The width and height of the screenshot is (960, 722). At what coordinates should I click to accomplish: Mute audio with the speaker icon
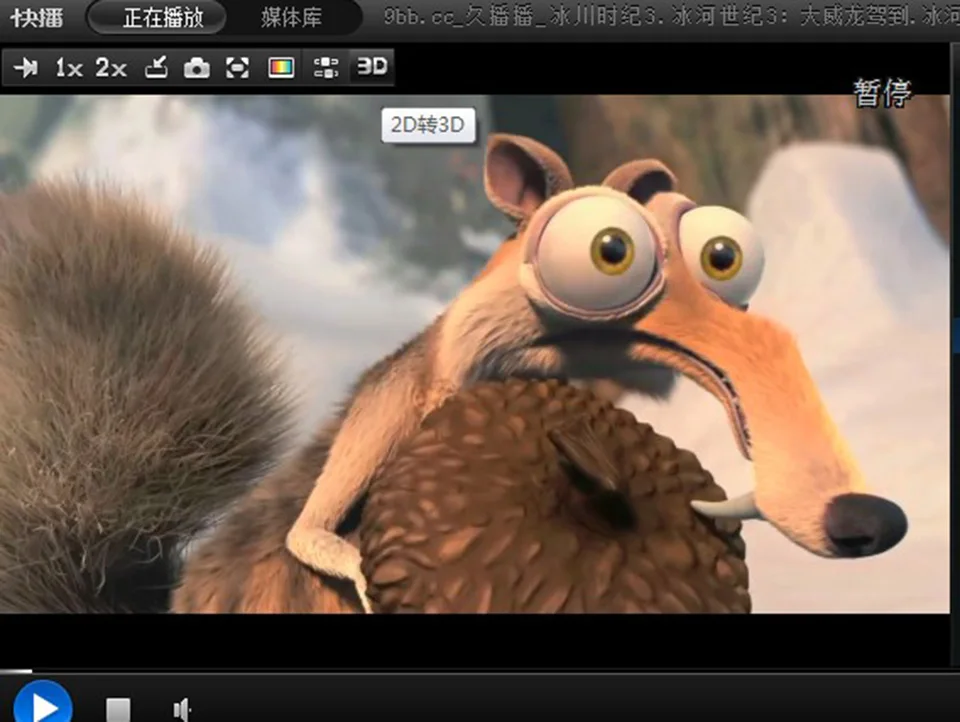pyautogui.click(x=182, y=710)
